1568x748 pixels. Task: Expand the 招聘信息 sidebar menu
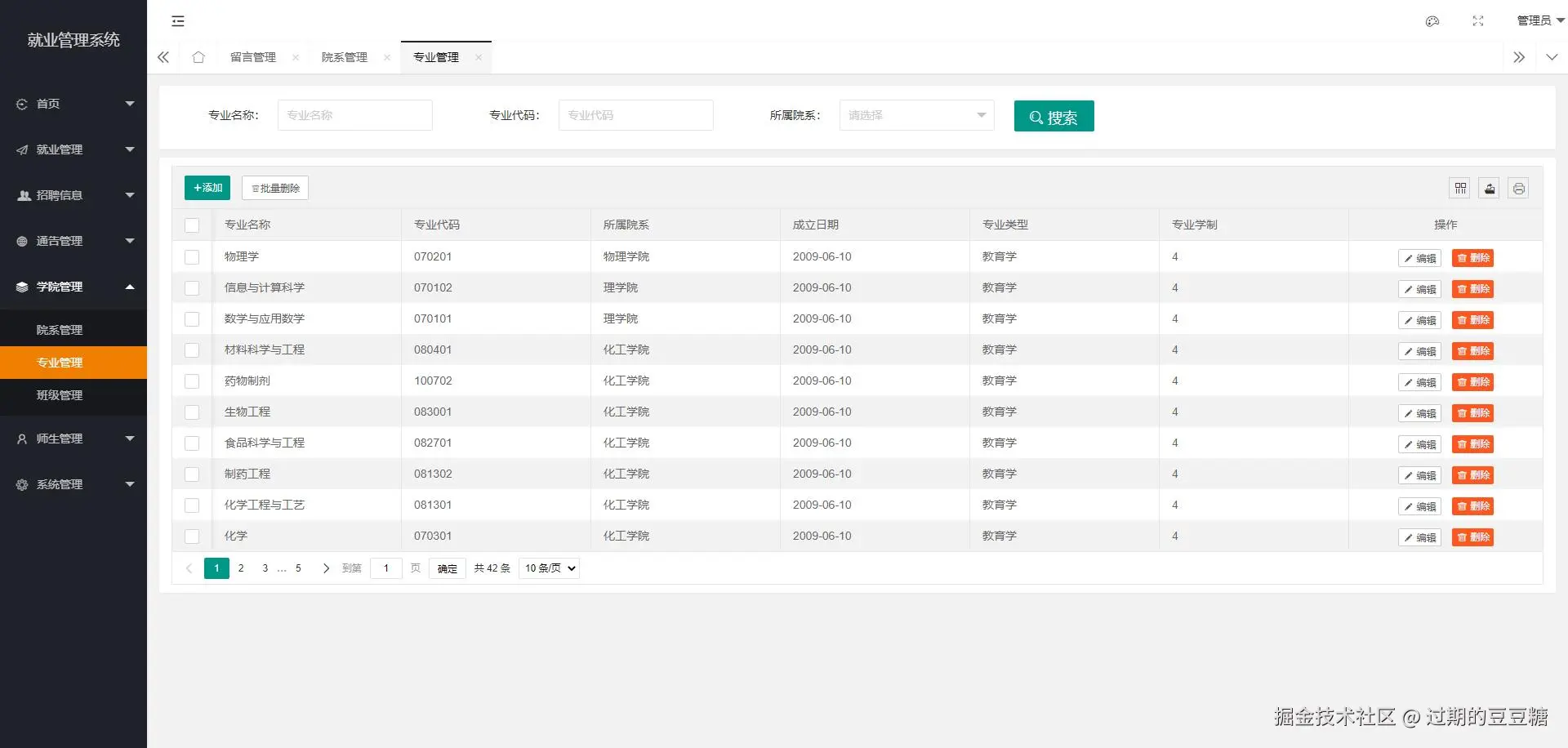(130, 195)
